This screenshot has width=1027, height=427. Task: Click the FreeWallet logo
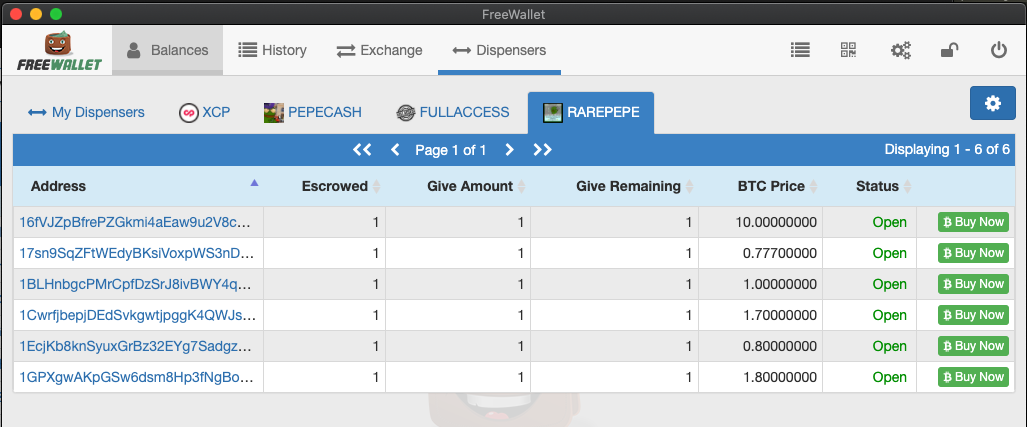59,51
